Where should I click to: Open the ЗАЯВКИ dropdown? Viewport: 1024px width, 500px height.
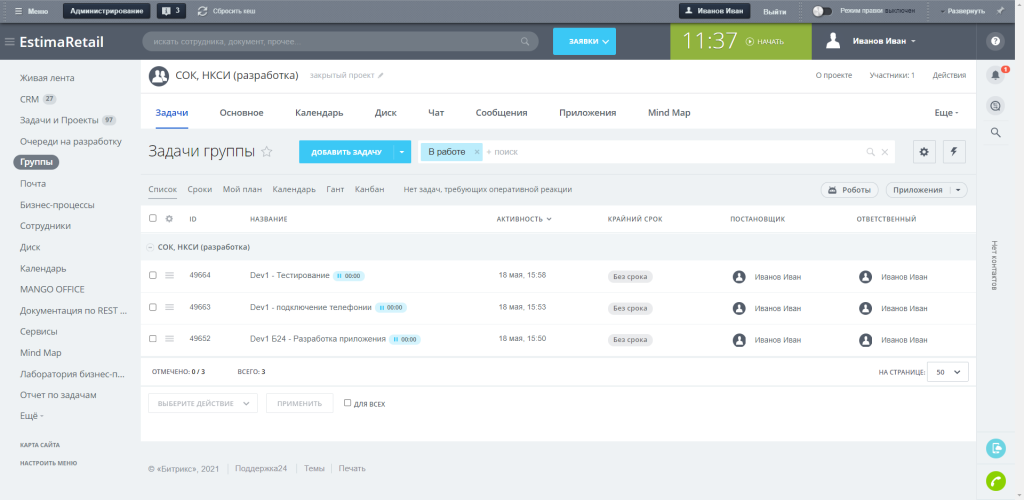click(x=584, y=41)
